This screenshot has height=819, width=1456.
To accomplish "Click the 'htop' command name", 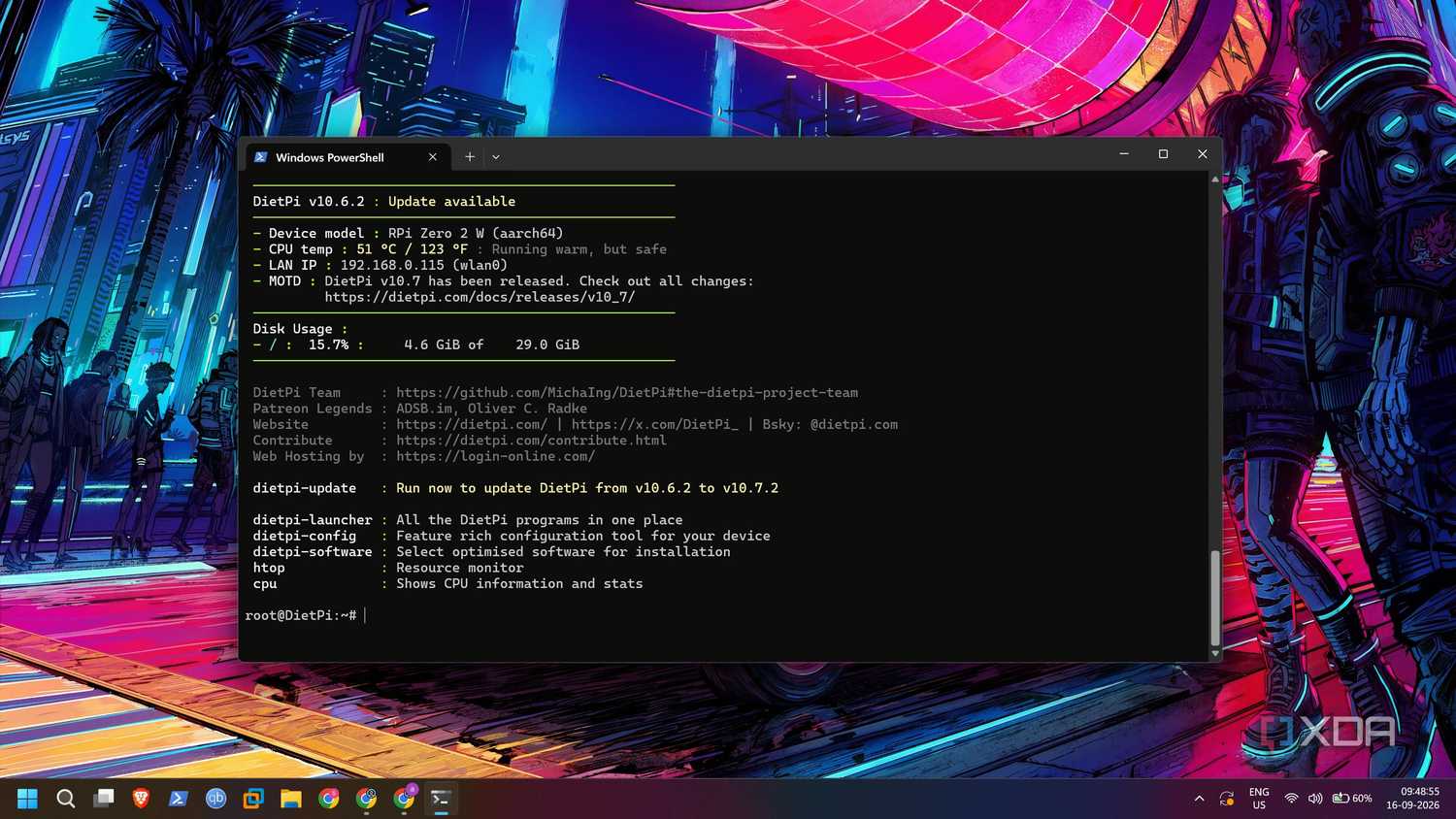I will pyautogui.click(x=269, y=568).
